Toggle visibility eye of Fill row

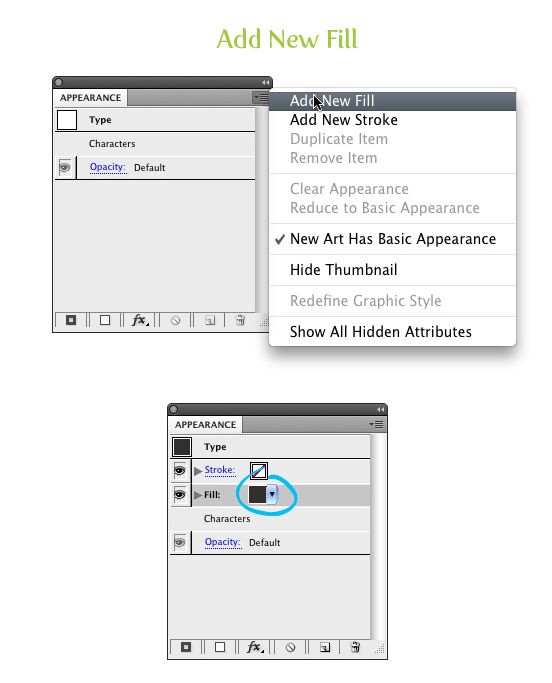(x=180, y=495)
